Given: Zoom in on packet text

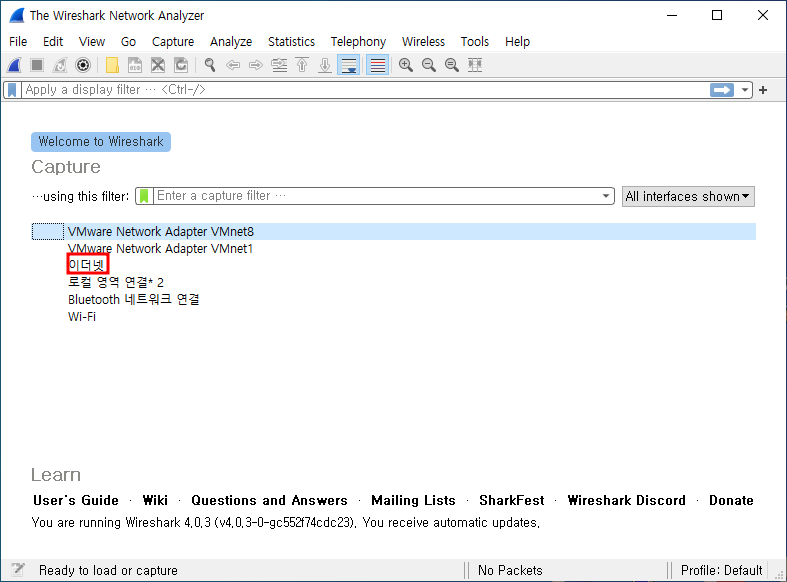Looking at the screenshot, I should (406, 65).
